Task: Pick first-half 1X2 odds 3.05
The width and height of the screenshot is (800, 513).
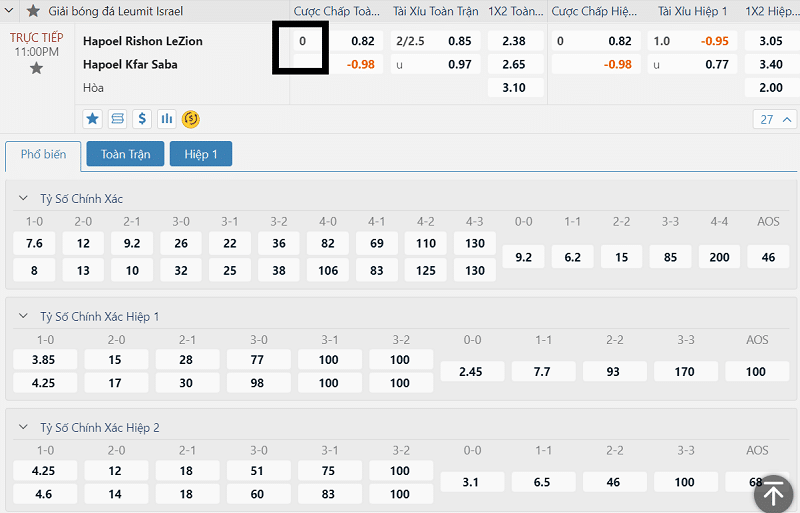Action: [772, 41]
